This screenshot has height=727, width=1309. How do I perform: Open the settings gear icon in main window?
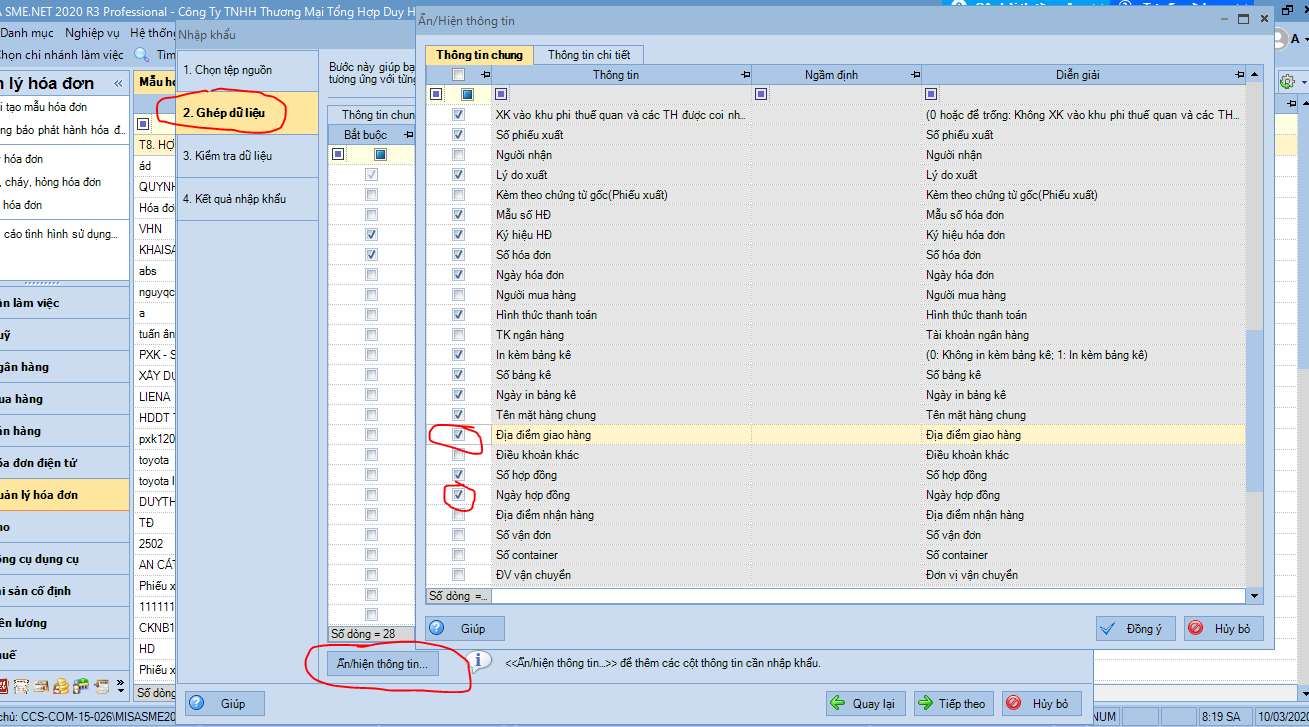1287,81
